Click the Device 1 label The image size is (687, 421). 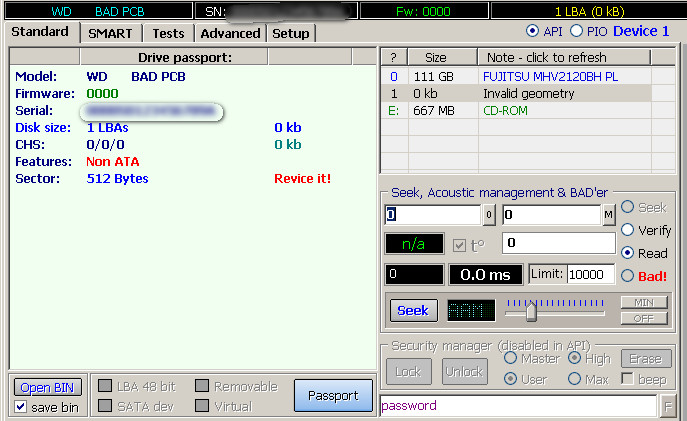click(x=641, y=31)
